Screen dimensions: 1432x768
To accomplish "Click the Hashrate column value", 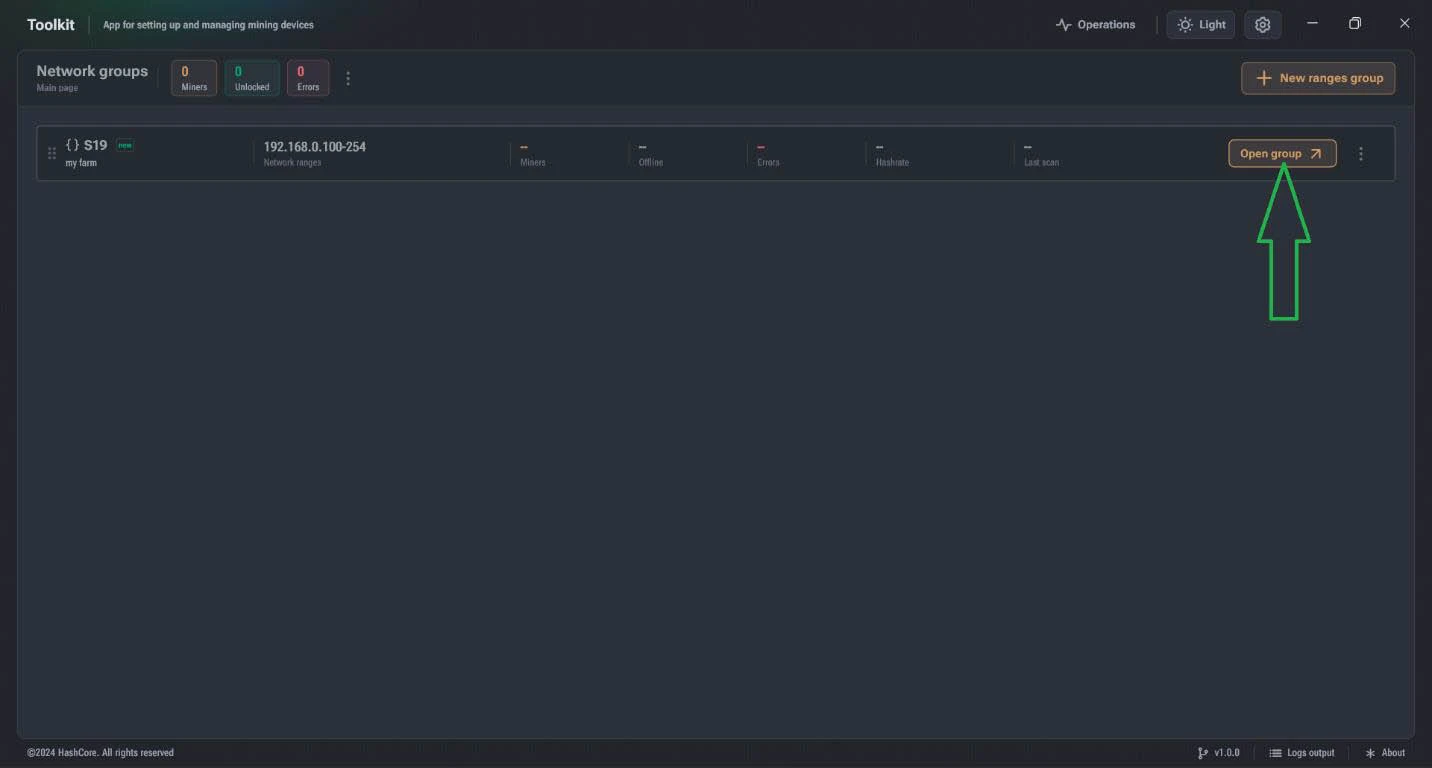I will point(879,148).
